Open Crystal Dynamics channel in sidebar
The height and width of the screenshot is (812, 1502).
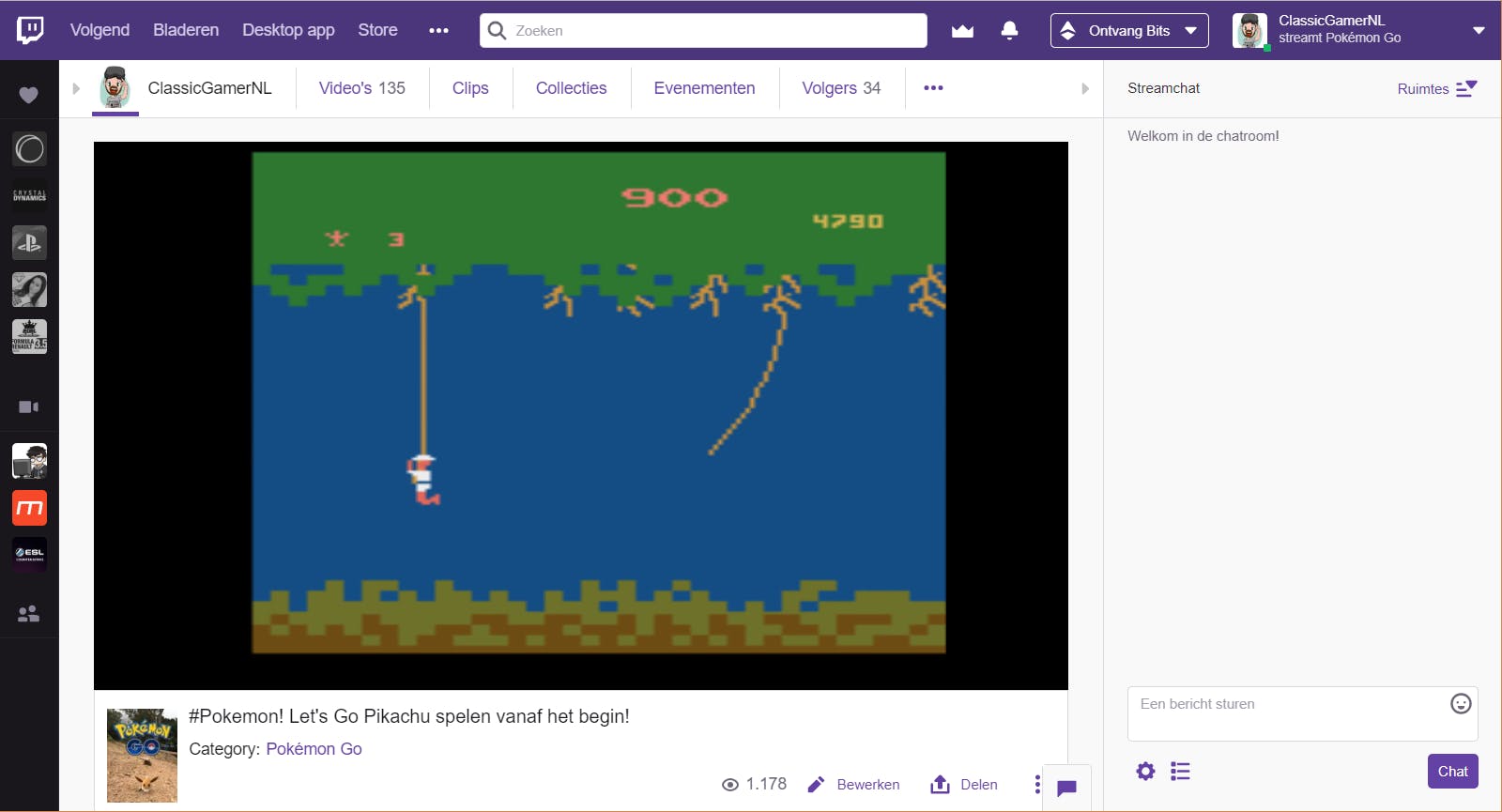click(29, 195)
